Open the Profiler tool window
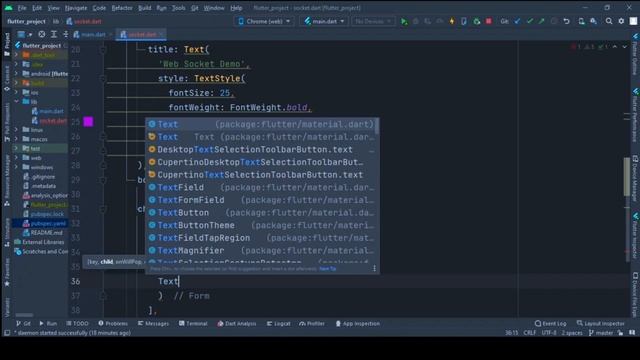 312,323
